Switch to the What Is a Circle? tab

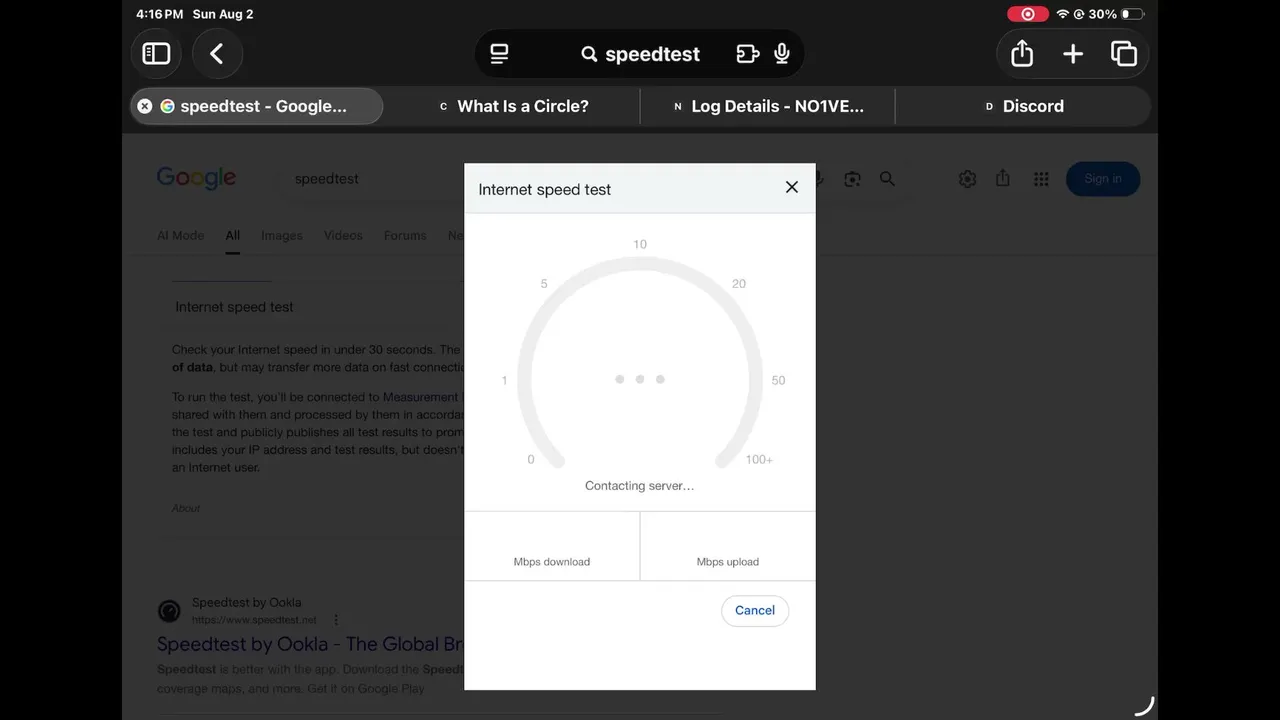pos(513,106)
